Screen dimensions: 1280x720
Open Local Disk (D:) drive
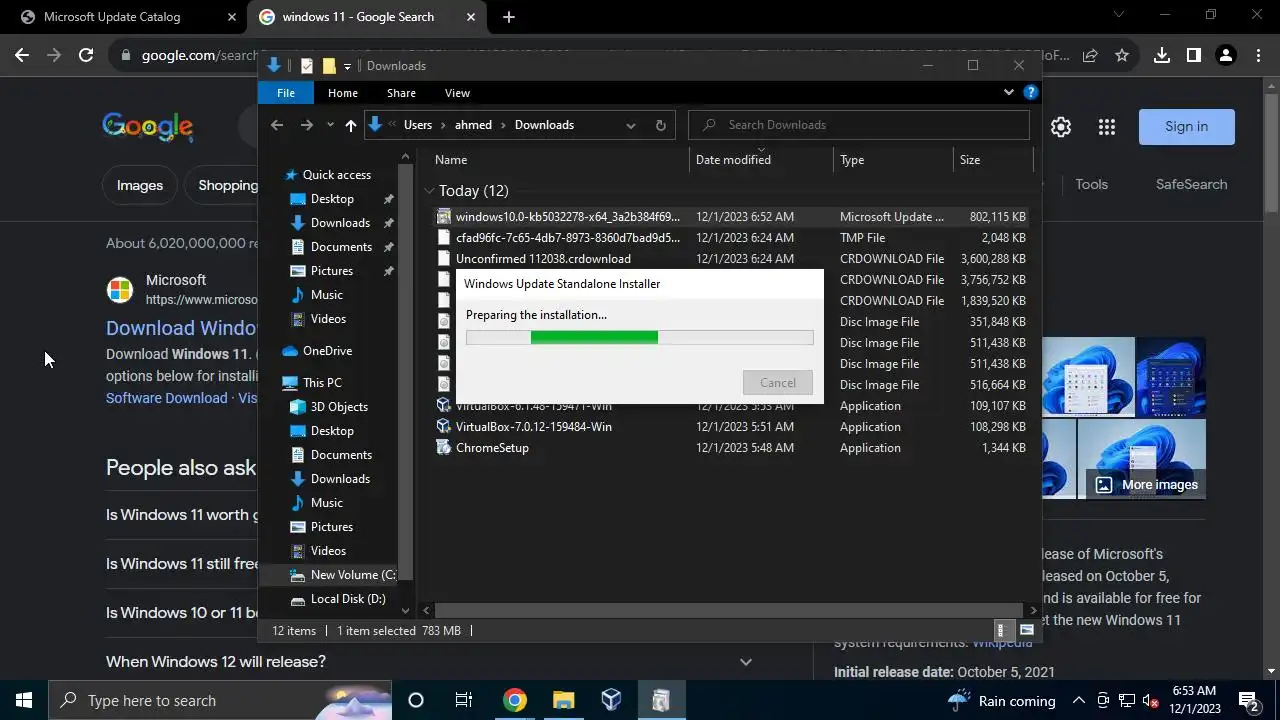click(347, 599)
